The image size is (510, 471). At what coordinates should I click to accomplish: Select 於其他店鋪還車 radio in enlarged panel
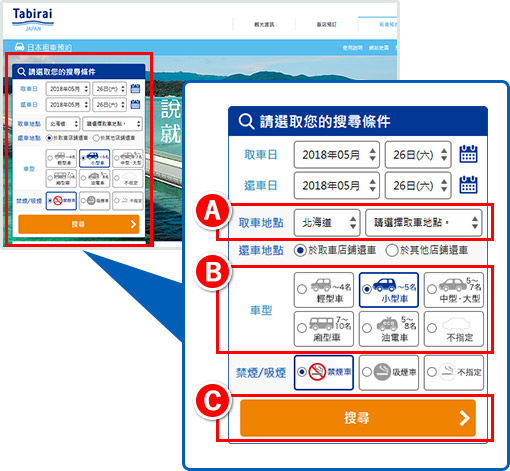point(392,250)
